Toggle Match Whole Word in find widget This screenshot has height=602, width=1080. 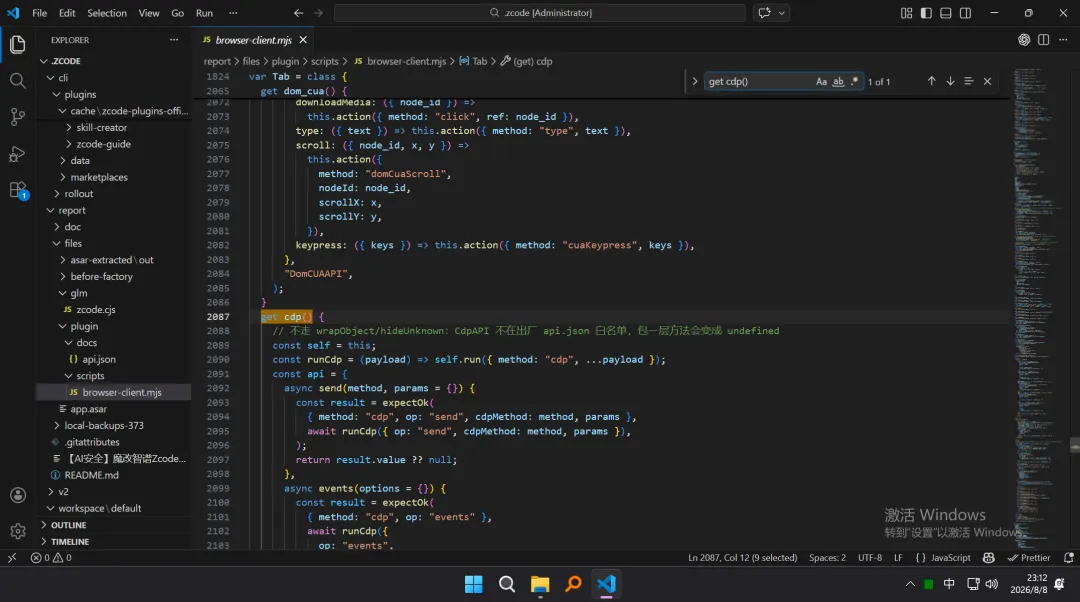coord(838,81)
